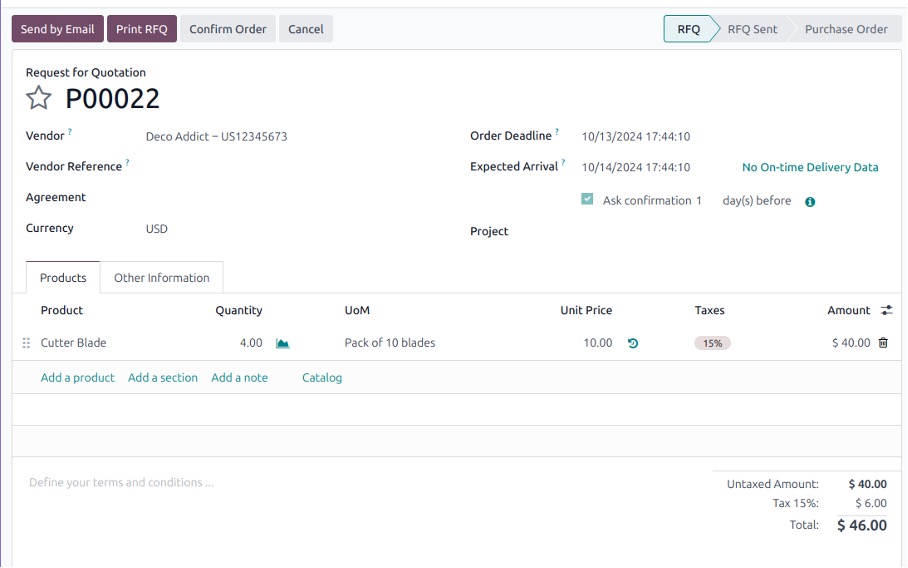908x568 pixels.
Task: Click the $ 40.00 line amount
Action: pyautogui.click(x=851, y=343)
